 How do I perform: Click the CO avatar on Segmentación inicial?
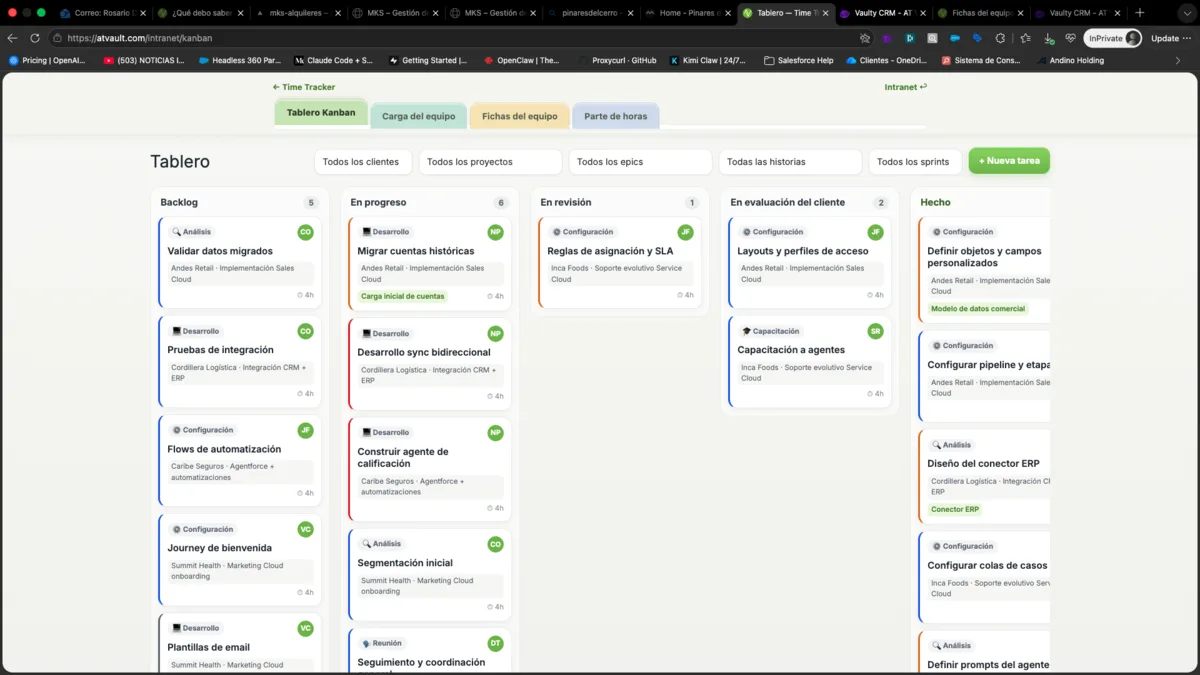click(x=496, y=544)
